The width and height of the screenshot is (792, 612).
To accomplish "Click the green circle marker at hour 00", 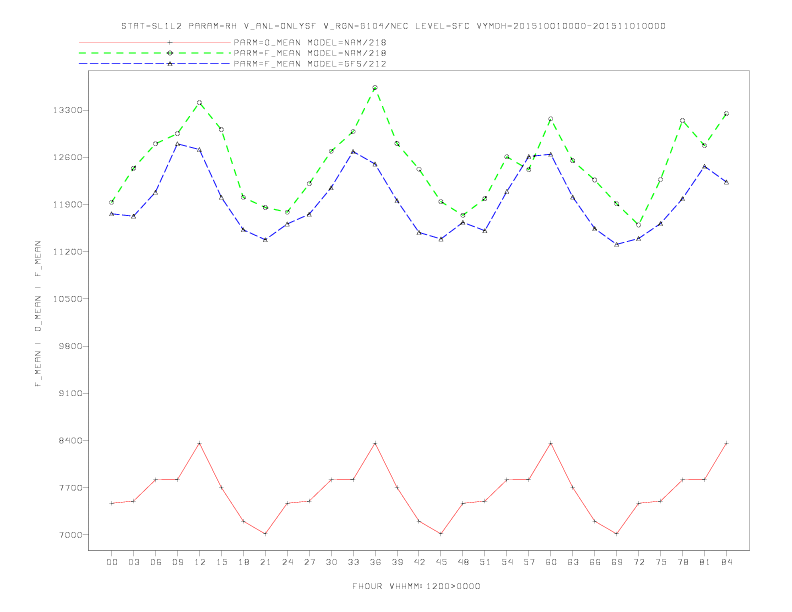I will [x=112, y=202].
